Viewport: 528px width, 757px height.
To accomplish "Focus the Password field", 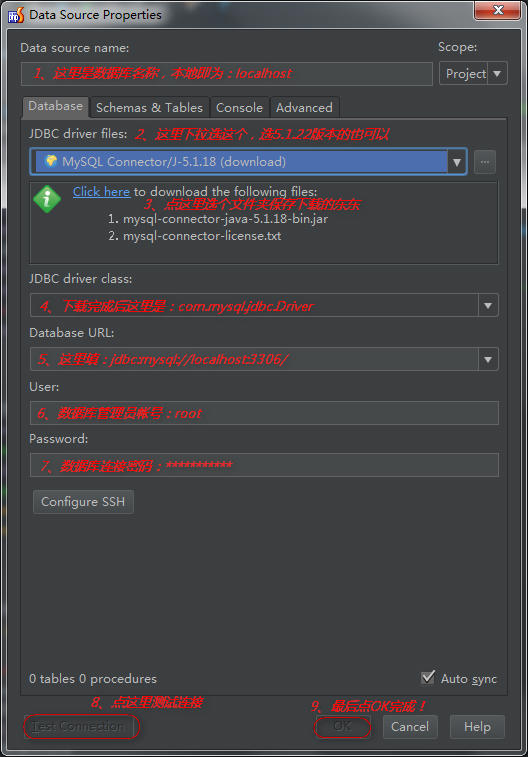I will click(264, 465).
